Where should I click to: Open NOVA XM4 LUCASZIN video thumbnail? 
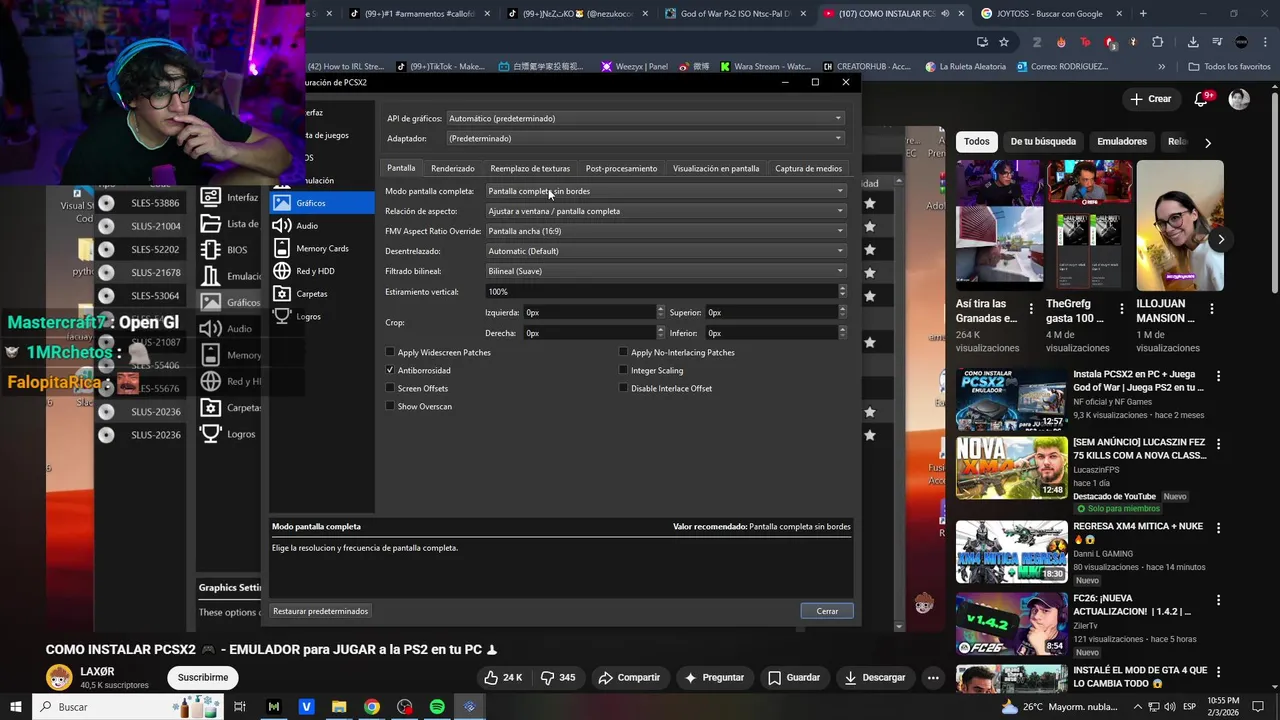1011,467
